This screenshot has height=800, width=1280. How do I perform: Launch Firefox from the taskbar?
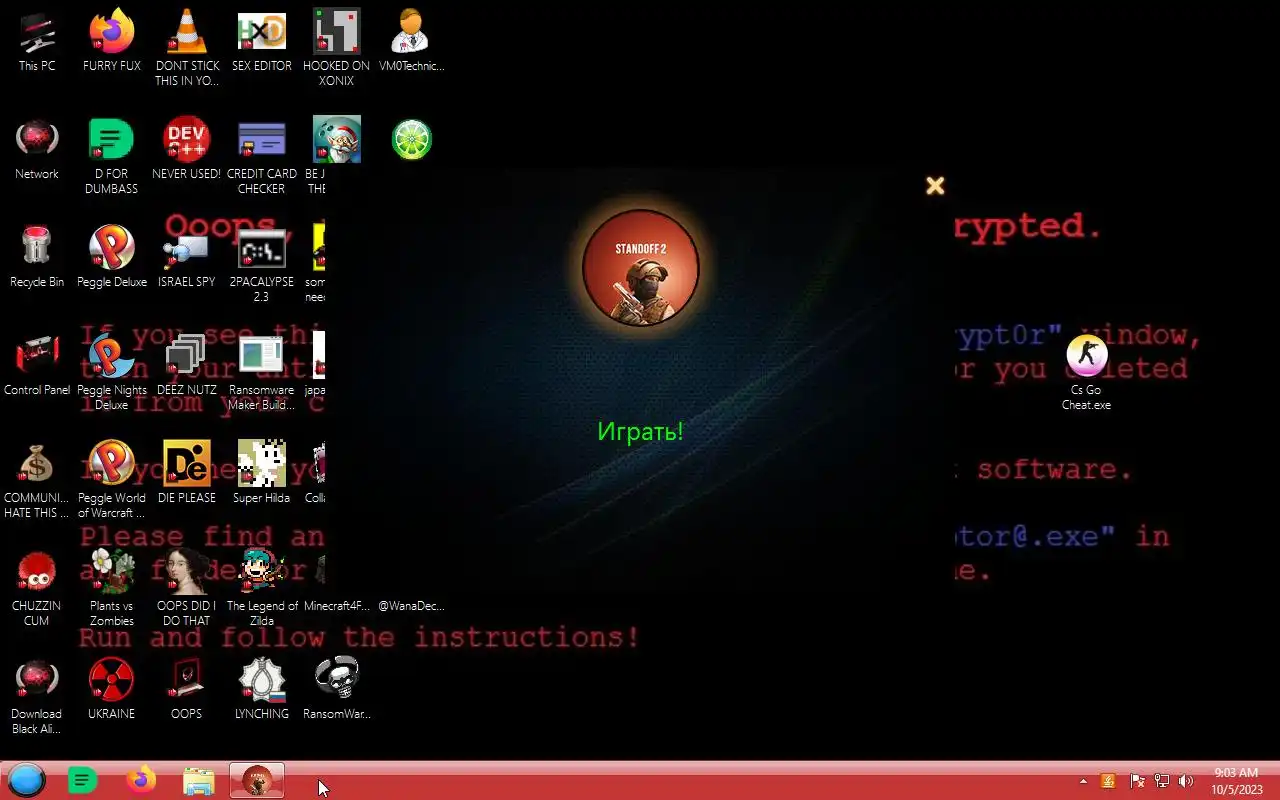point(141,780)
